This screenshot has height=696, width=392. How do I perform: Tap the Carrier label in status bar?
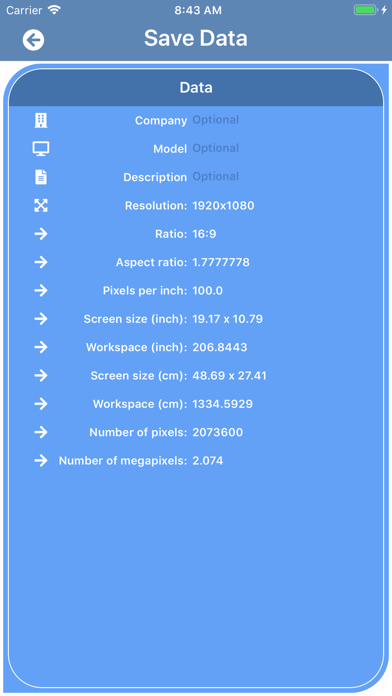pos(24,10)
